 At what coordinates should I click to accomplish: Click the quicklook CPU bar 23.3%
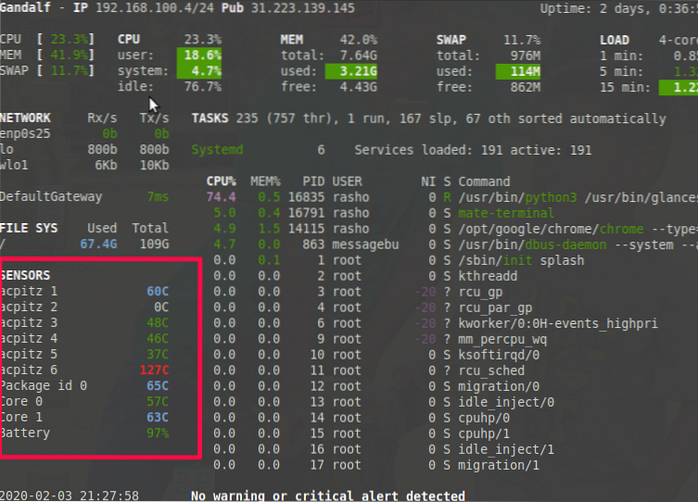69,39
